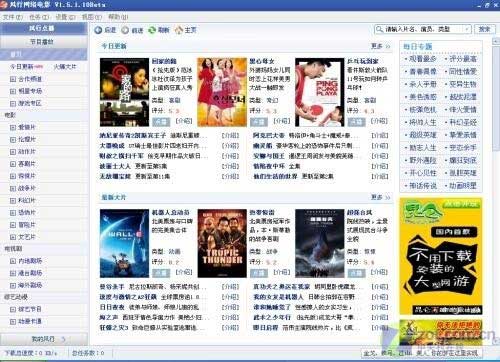Click the 搜索 search button
This screenshot has height=362, width=500.
484,29
